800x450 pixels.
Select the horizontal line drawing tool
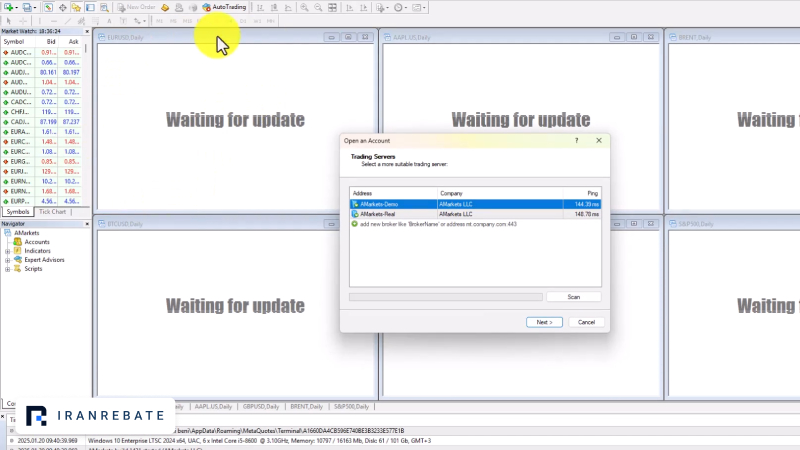54,21
